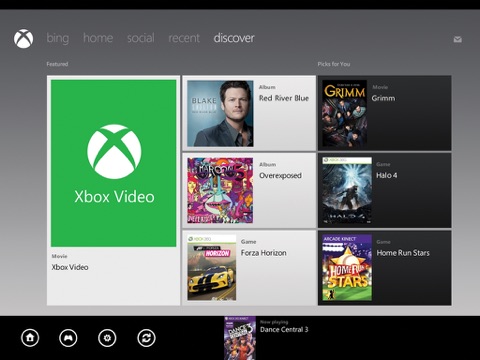
Task: Open the messages envelope icon
Action: (x=458, y=40)
